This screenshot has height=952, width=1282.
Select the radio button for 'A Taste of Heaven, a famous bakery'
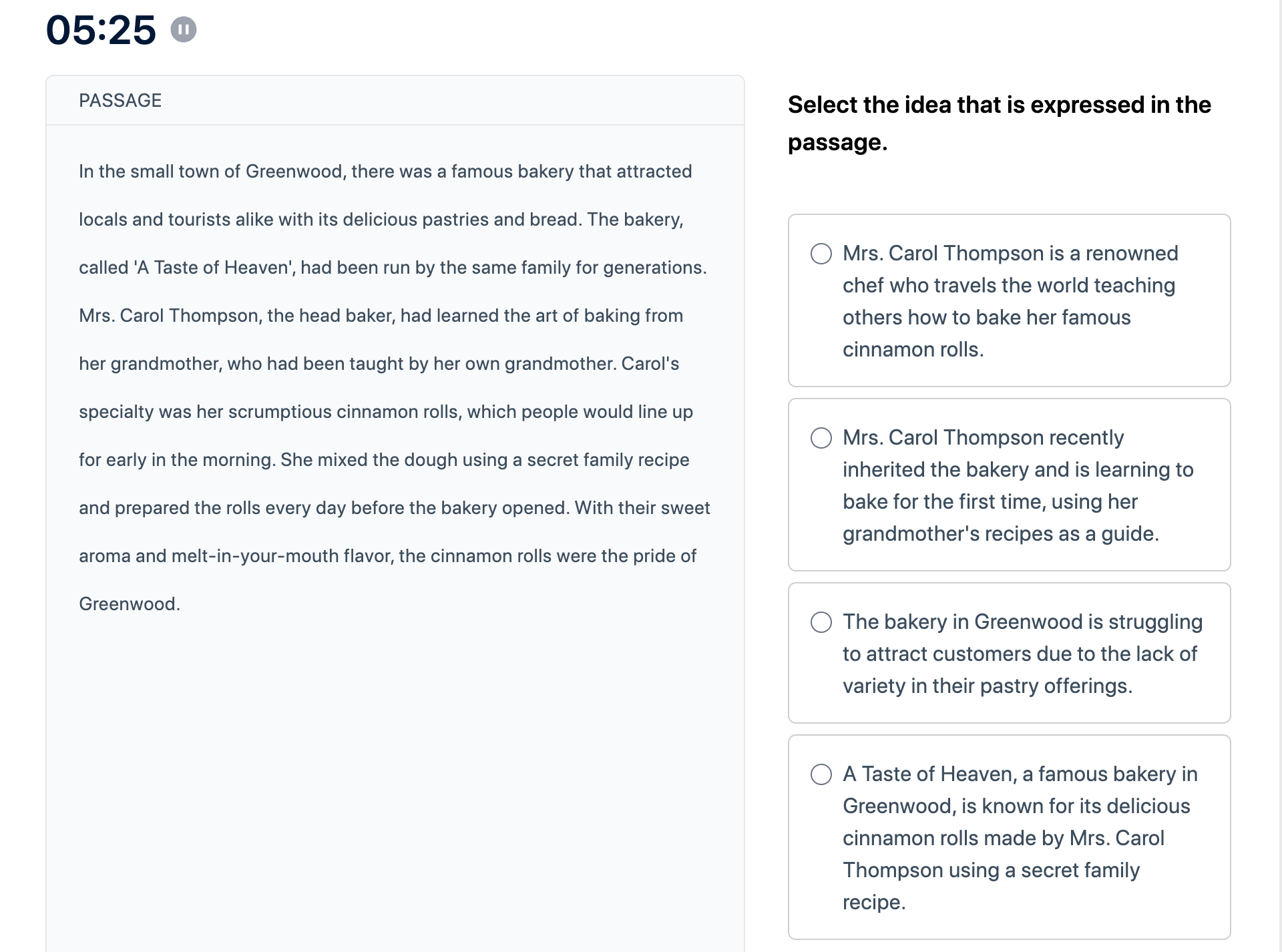821,774
